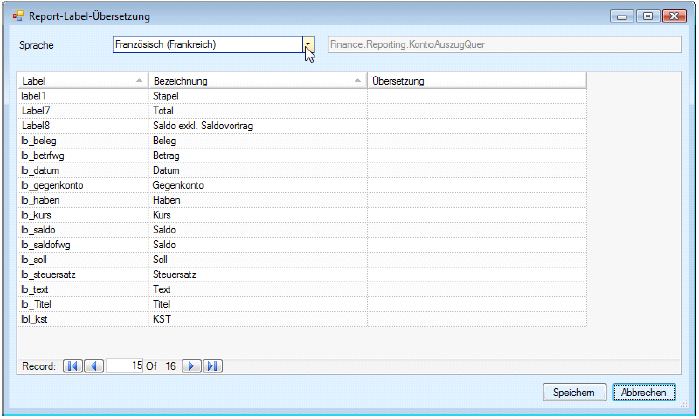Select the Label7 cell

(x=83, y=111)
